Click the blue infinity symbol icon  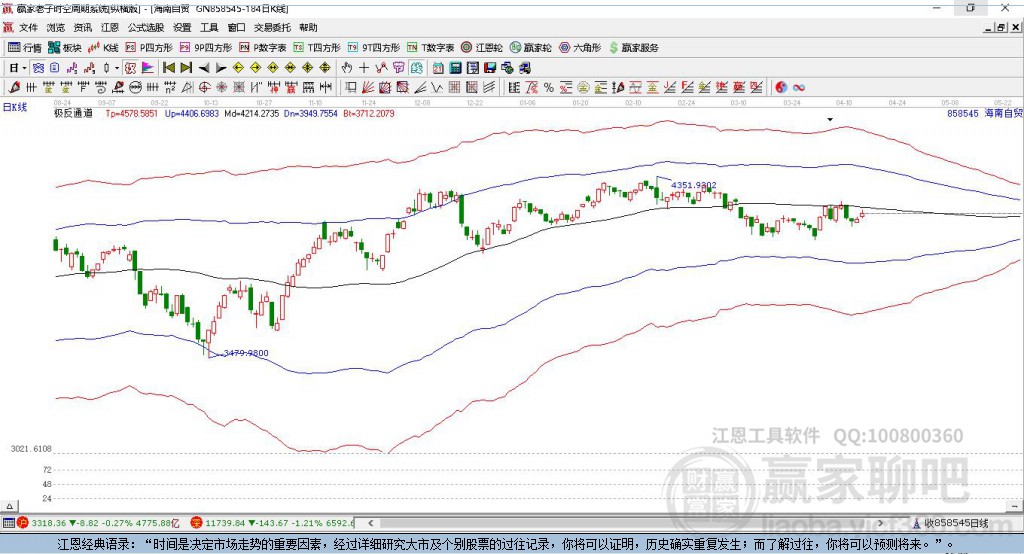(799, 88)
